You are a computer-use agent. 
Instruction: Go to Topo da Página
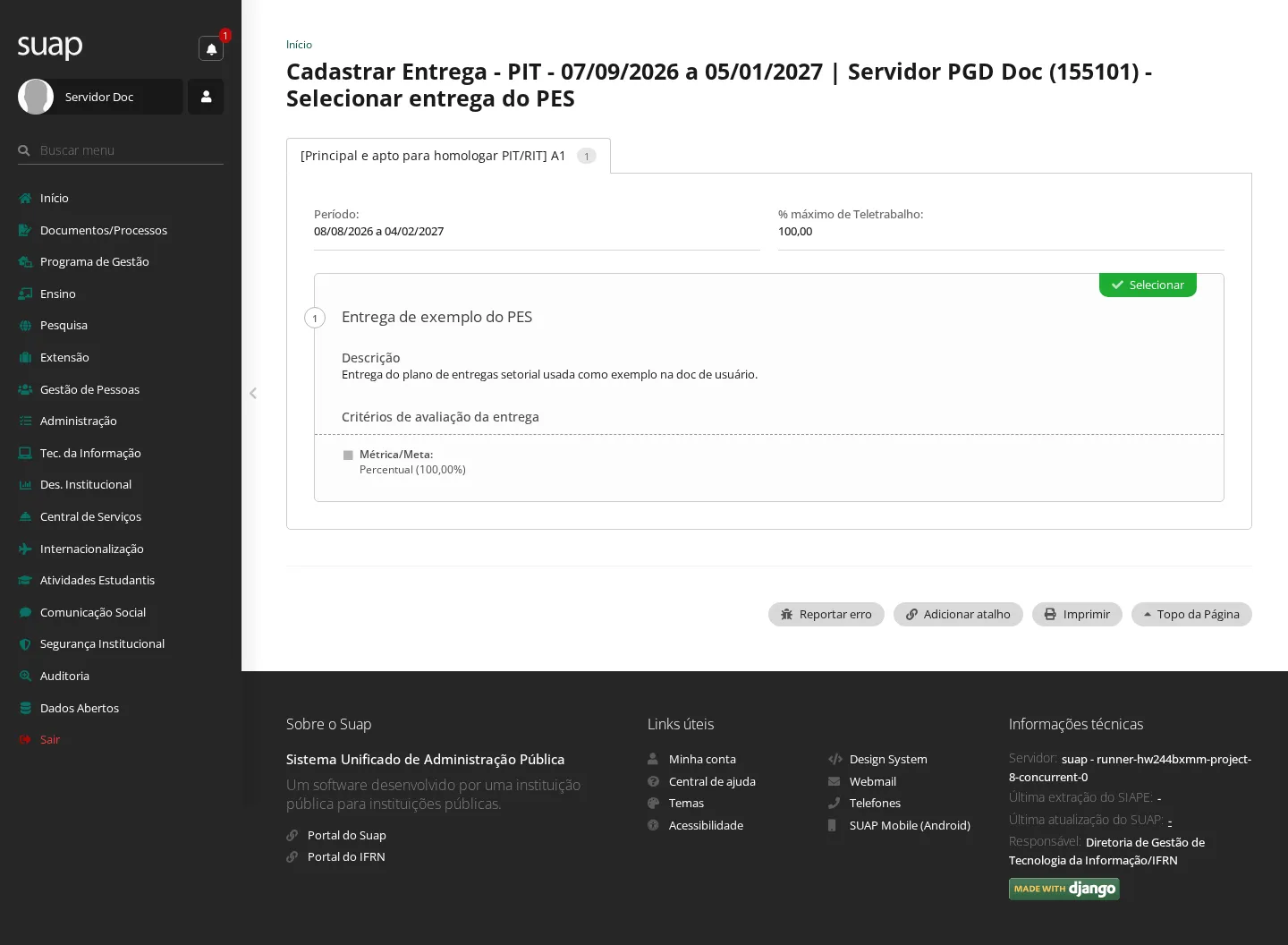[1191, 614]
